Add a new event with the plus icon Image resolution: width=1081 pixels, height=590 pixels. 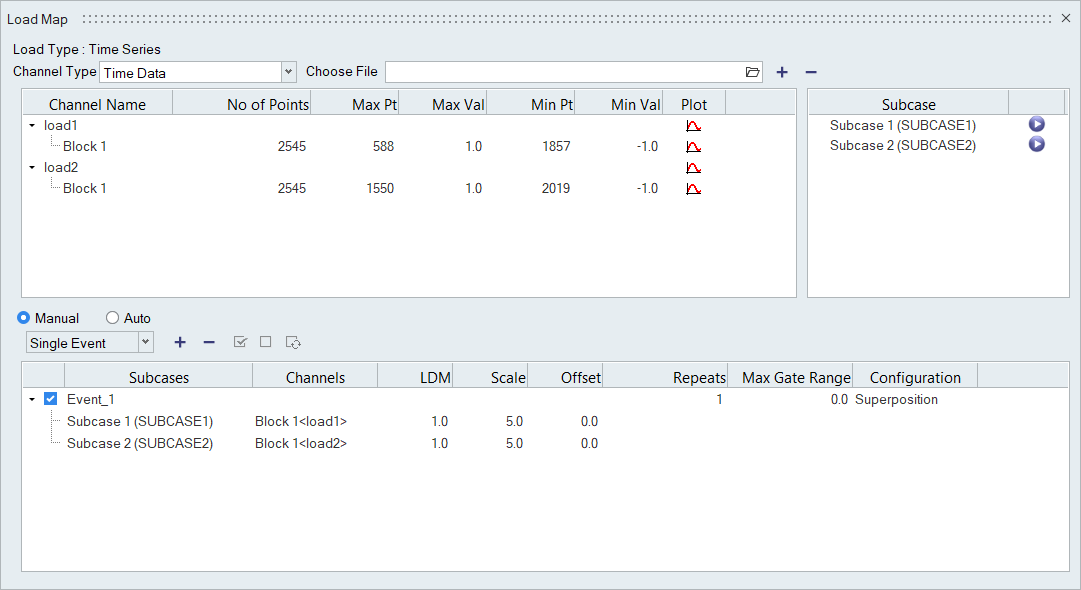(180, 342)
